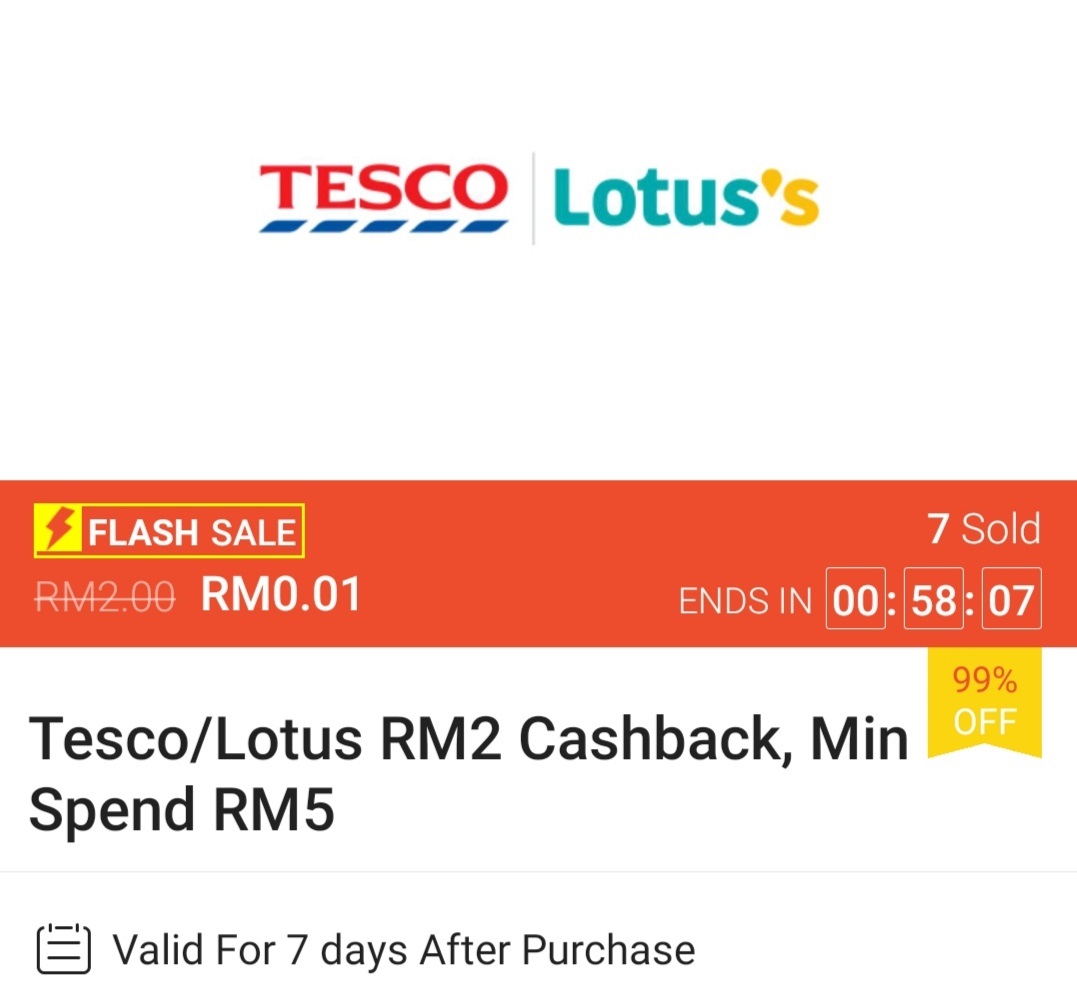
Task: Tap the Min Spend RM5 title line
Action: [182, 810]
